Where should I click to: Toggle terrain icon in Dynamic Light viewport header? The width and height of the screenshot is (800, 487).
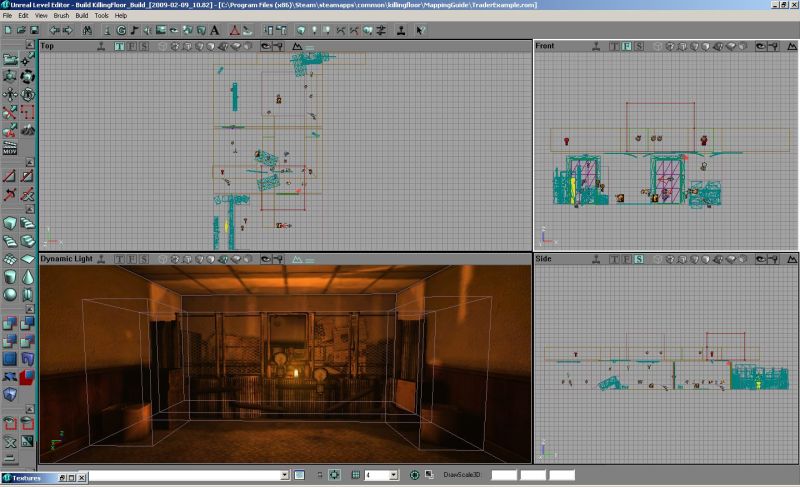[297, 260]
